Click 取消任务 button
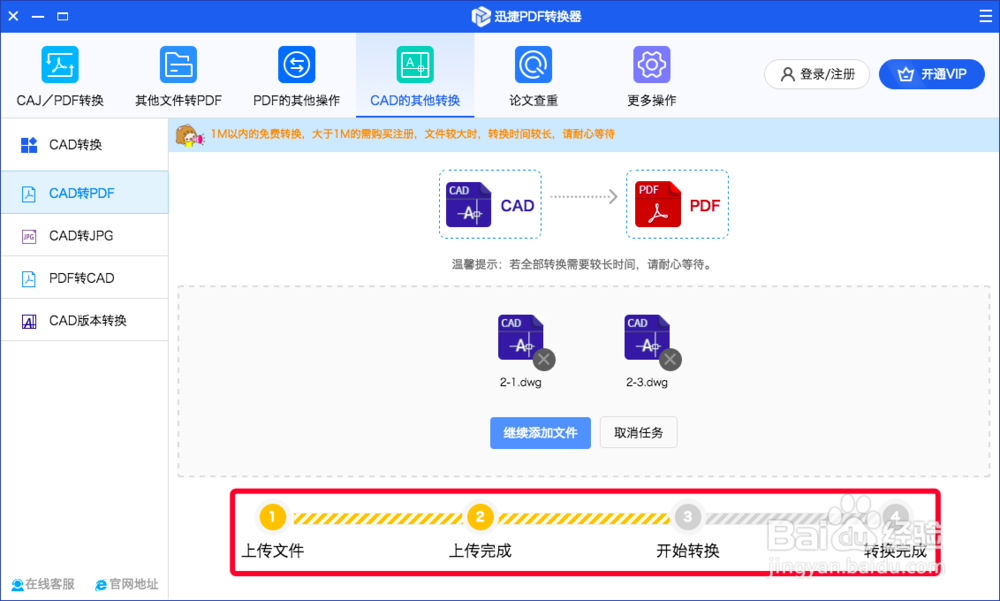1000x601 pixels. tap(638, 433)
